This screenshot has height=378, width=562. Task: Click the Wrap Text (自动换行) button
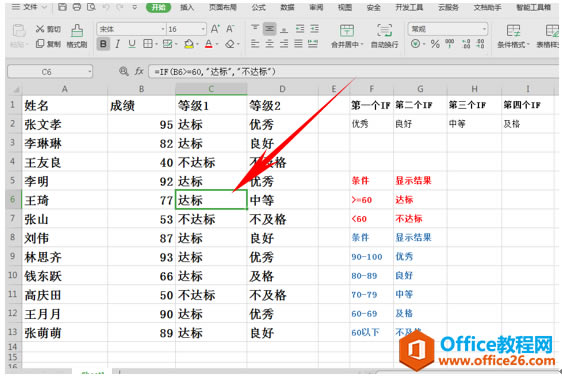coord(384,36)
